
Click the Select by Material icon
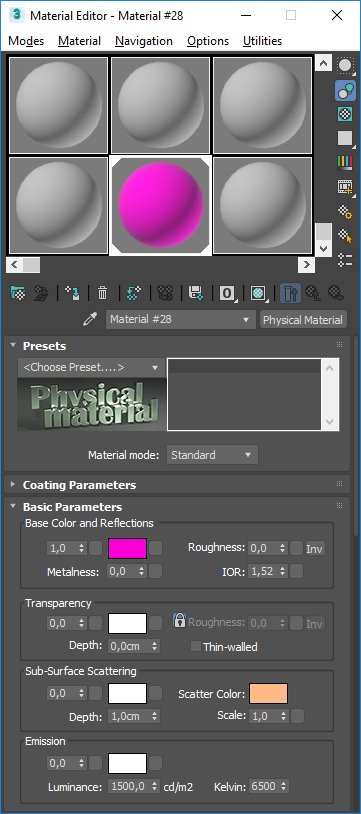345,235
